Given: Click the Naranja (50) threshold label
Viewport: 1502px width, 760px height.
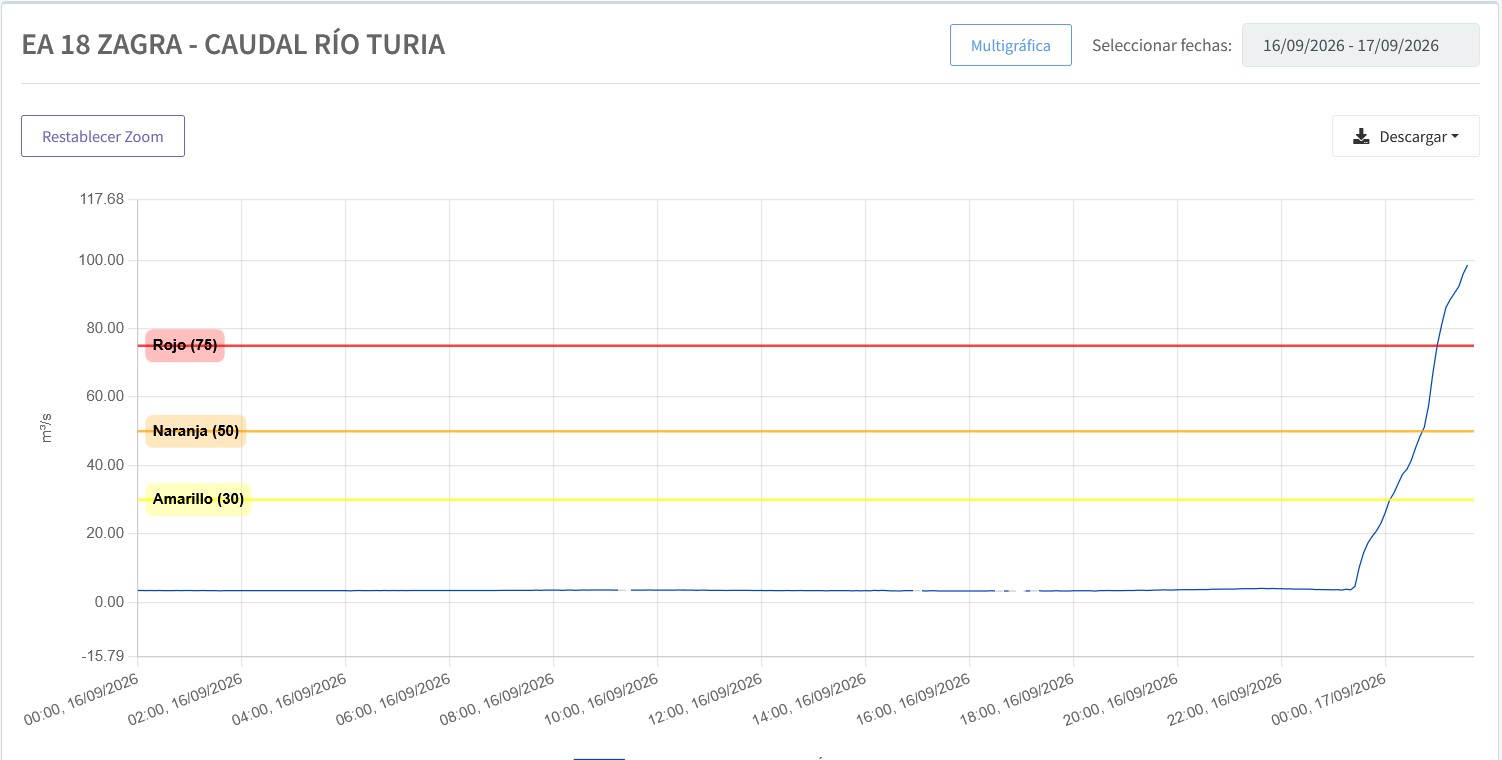Looking at the screenshot, I should point(196,431).
